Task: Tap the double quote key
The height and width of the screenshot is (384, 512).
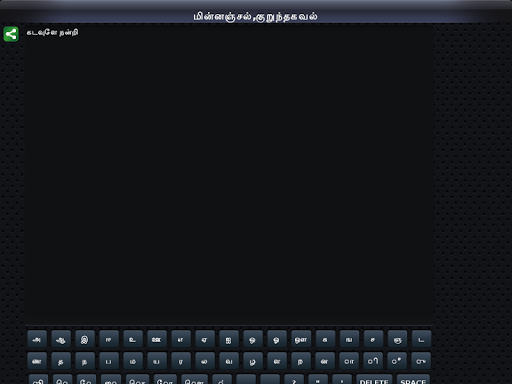Action: pos(318,379)
